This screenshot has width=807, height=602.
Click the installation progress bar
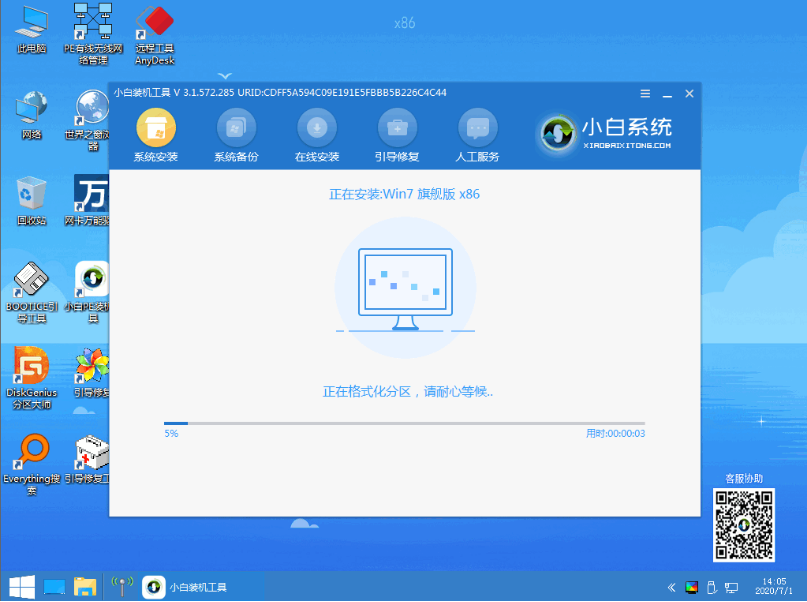pos(405,422)
